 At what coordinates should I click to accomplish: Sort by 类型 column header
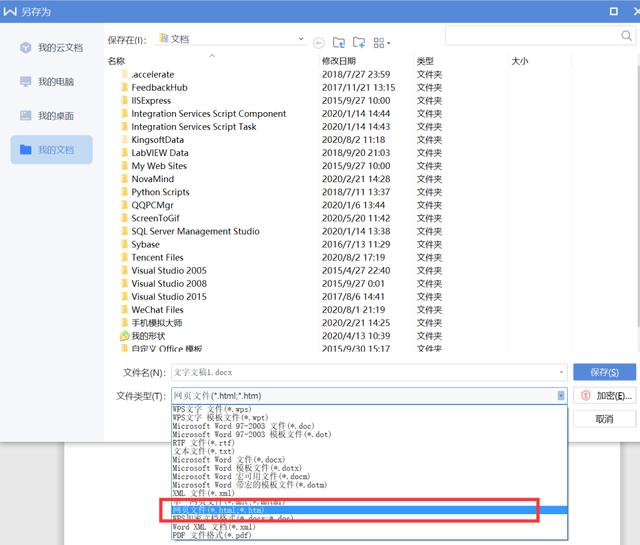(425, 61)
